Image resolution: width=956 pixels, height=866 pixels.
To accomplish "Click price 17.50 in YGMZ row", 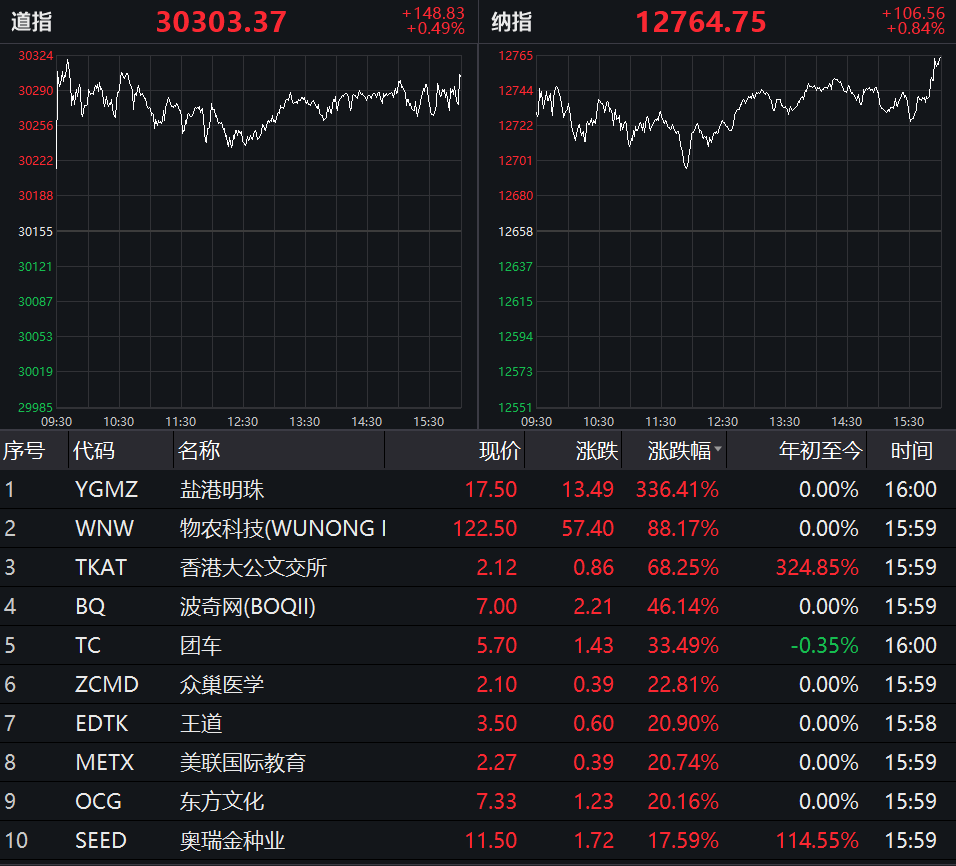I will click(x=491, y=490).
